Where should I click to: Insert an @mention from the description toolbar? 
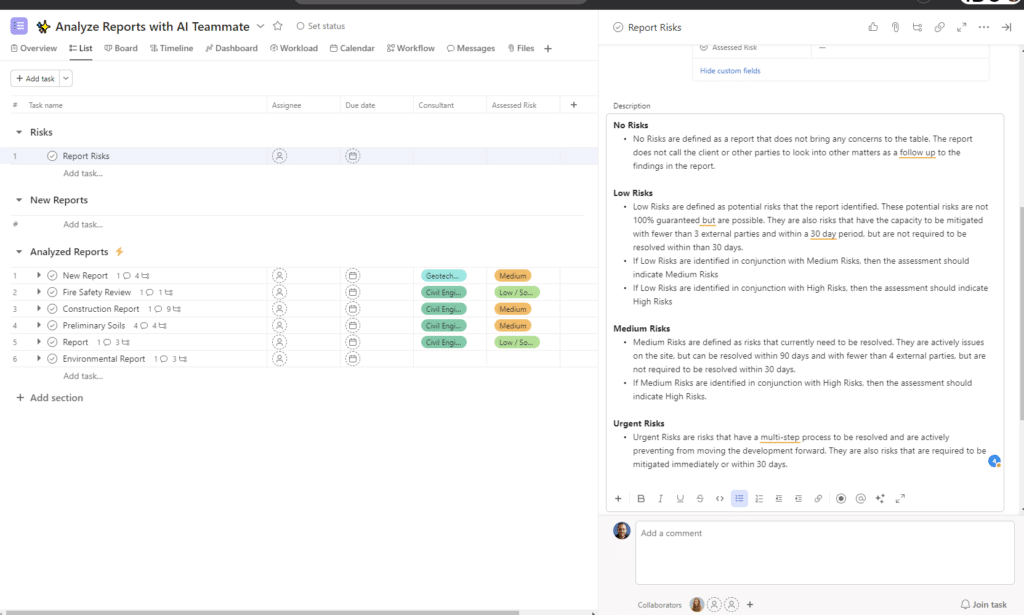[x=860, y=498]
